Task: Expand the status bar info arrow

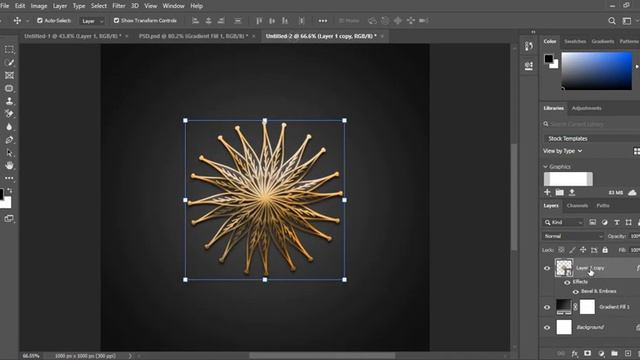Action: (x=130, y=356)
